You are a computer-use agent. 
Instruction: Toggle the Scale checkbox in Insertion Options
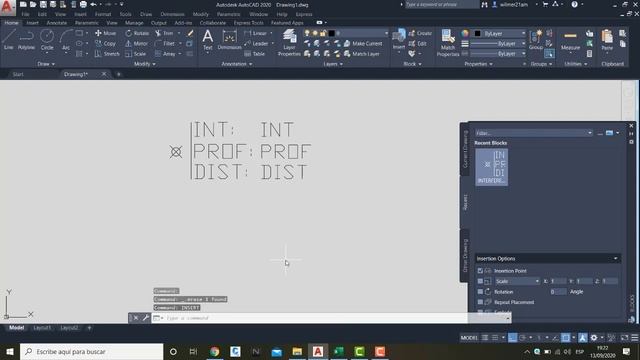pos(480,281)
